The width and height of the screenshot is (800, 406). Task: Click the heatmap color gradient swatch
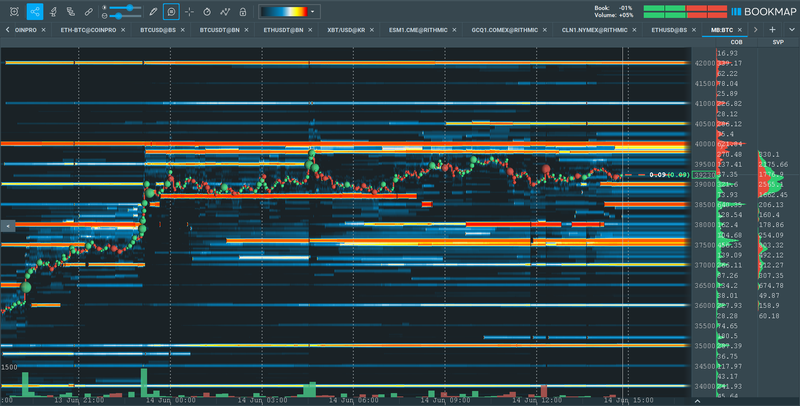(284, 11)
